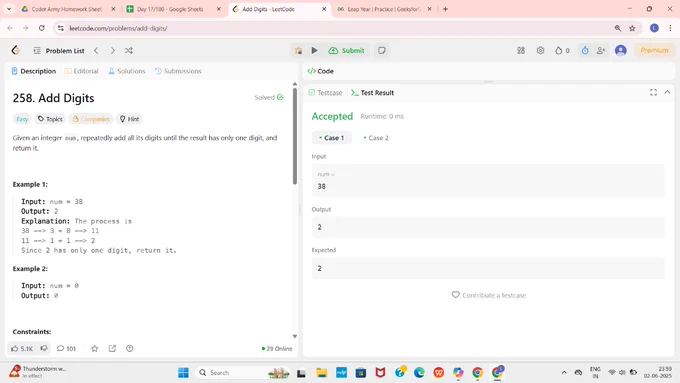This screenshot has width=680, height=383.
Task: Go to the previous problem arrow
Action: 96,51
